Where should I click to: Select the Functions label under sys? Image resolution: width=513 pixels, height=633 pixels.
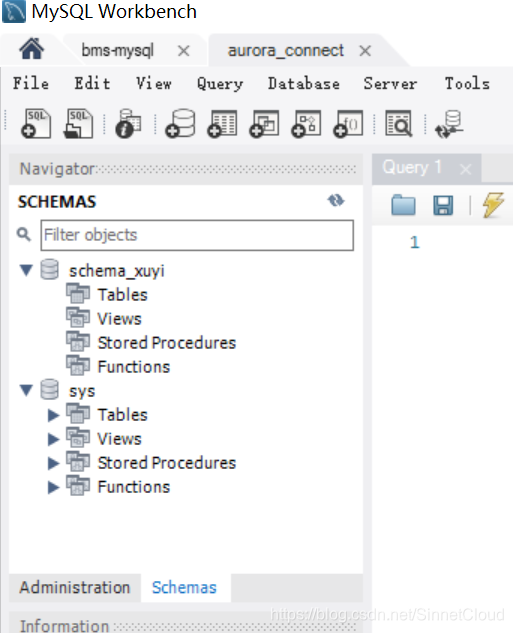pyautogui.click(x=134, y=487)
